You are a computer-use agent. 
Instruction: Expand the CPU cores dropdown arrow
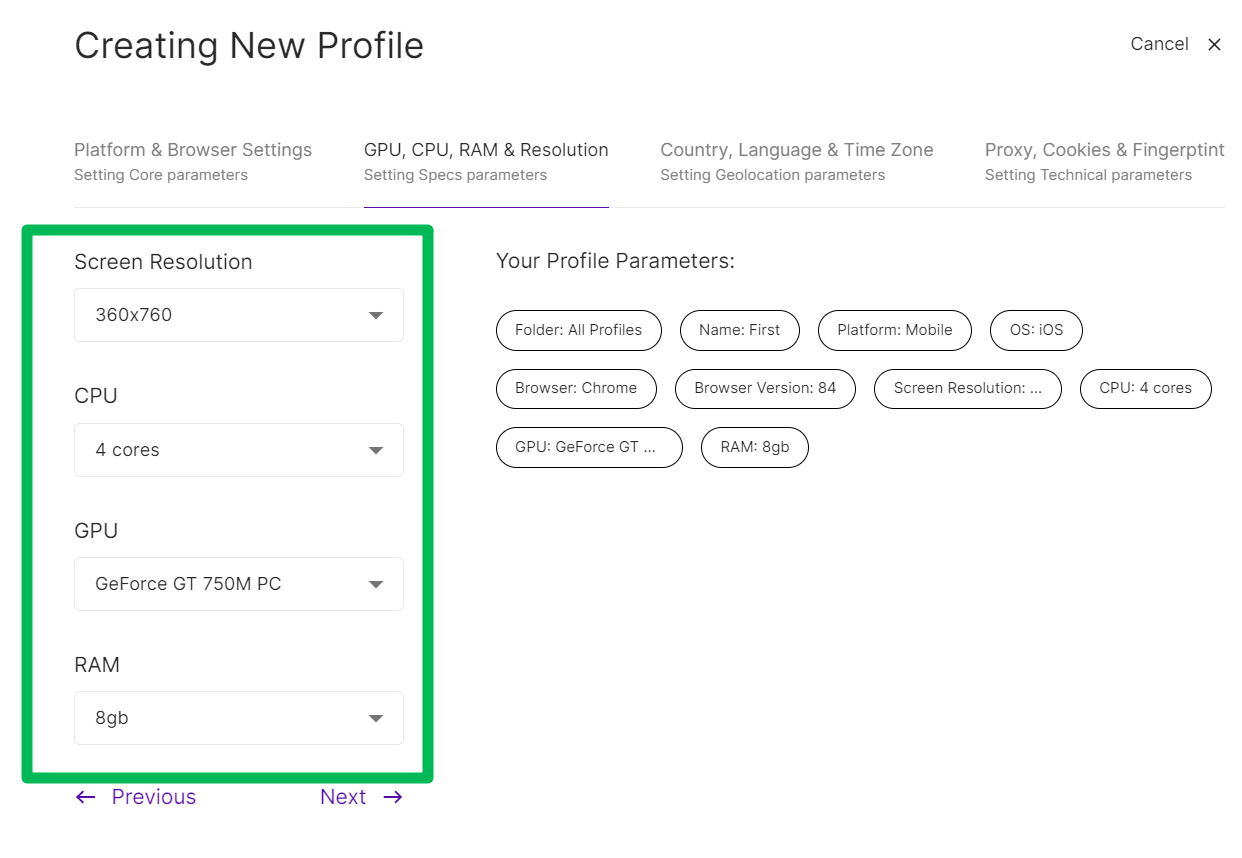(x=376, y=450)
